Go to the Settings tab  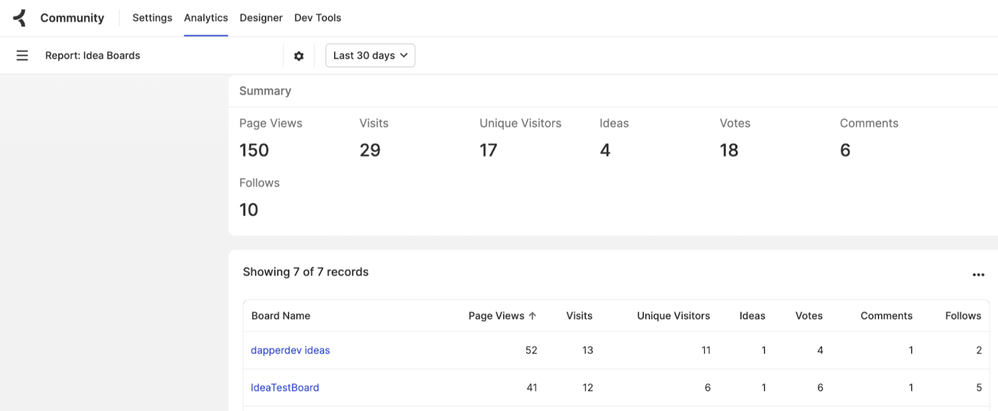[x=152, y=18]
